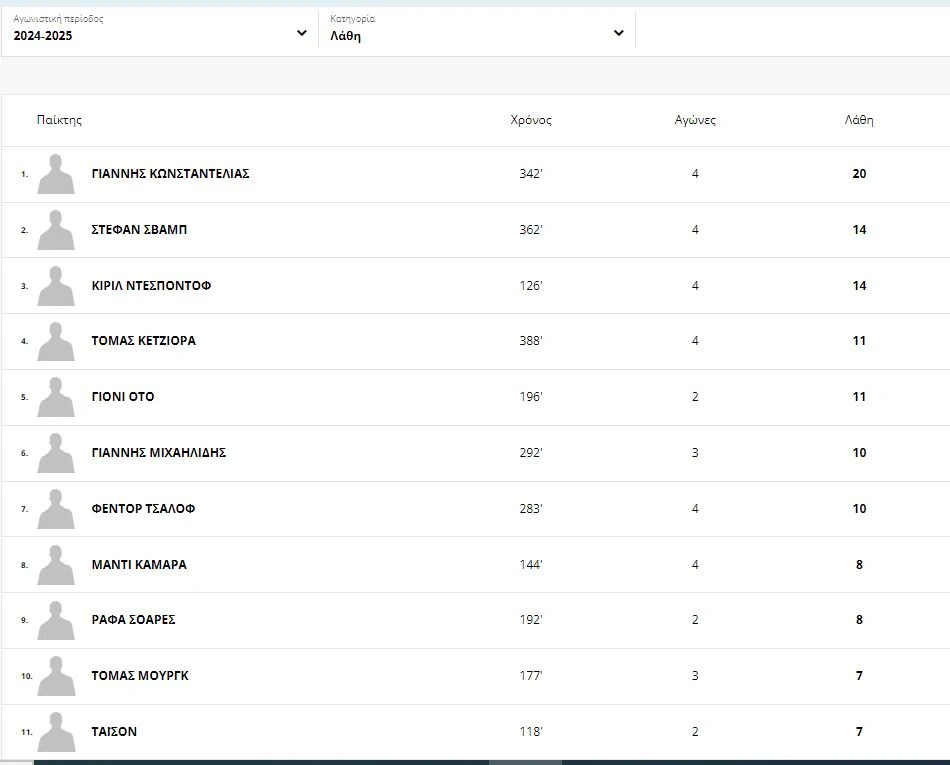The image size is (950, 765).
Task: Click avatar of Γιόνι Ότο
Action: [x=56, y=397]
